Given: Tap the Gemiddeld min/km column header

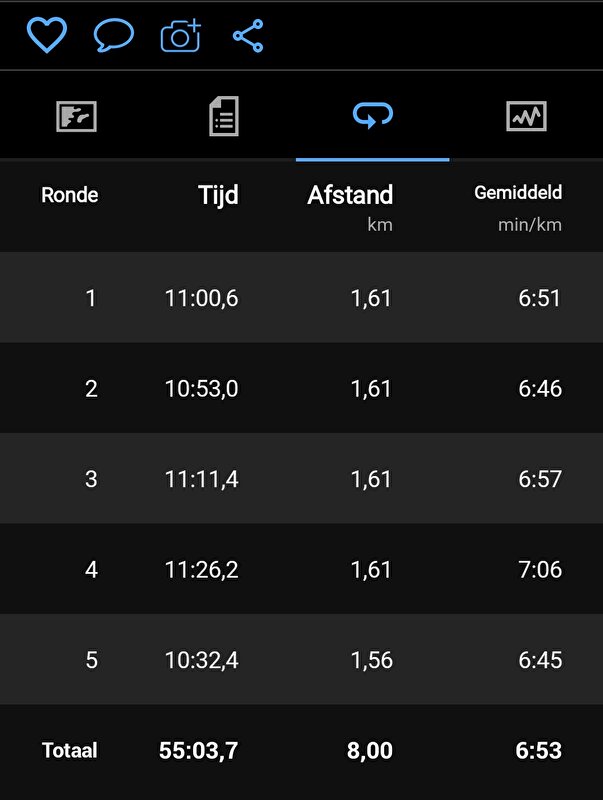Looking at the screenshot, I should (518, 207).
